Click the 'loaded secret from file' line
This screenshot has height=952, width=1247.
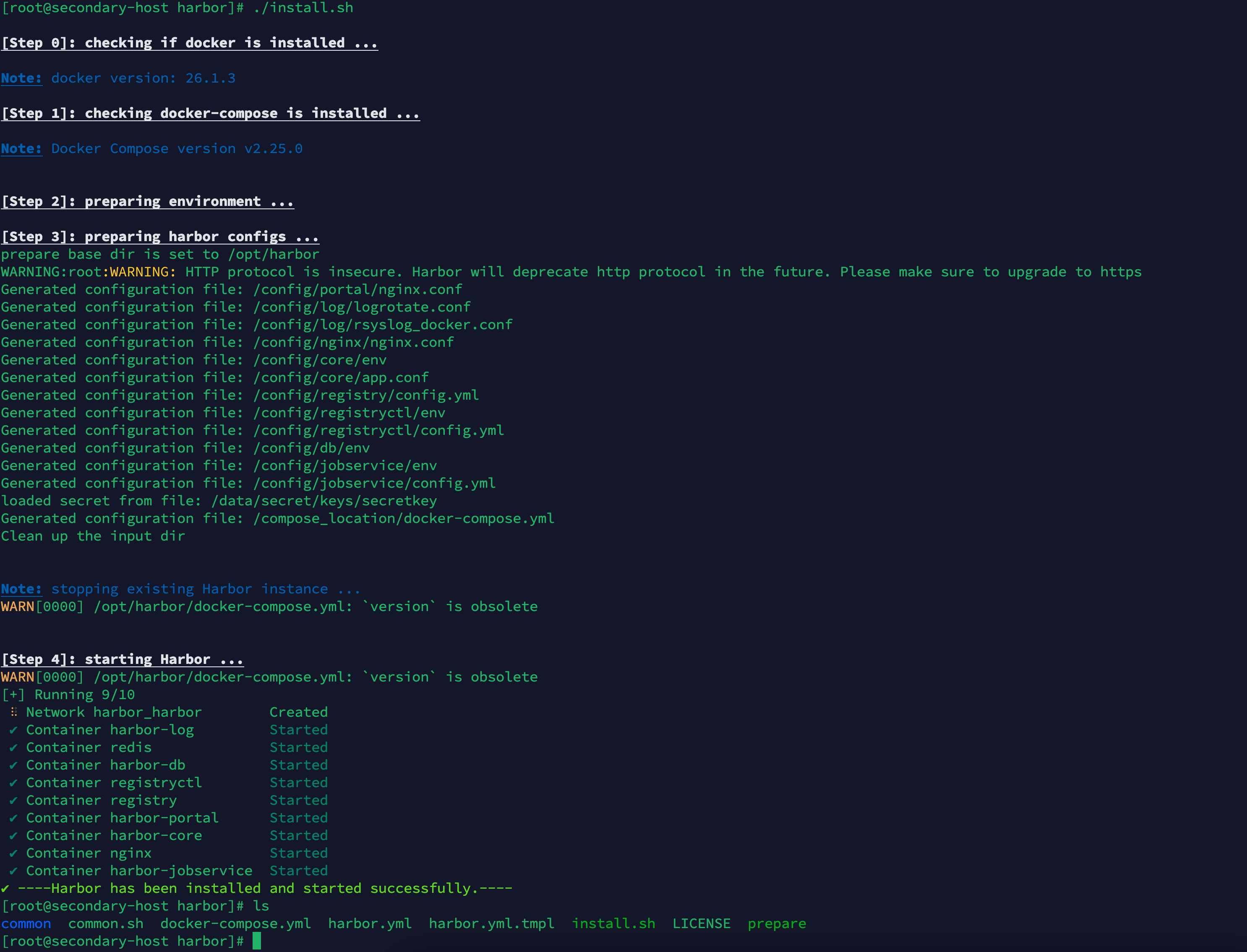(219, 501)
